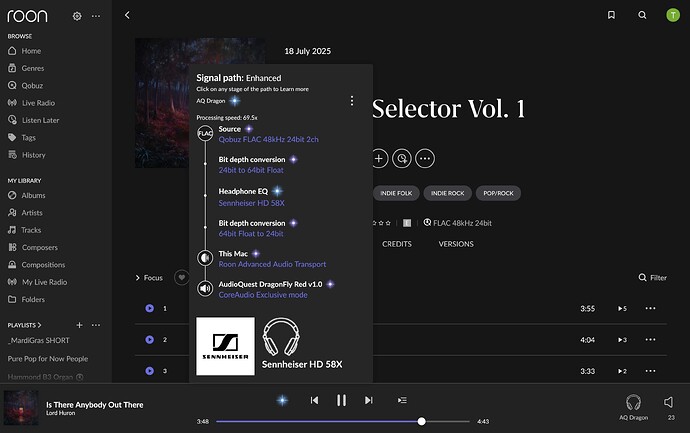Go back with the left chevron
The image size is (690, 433).
(x=127, y=16)
